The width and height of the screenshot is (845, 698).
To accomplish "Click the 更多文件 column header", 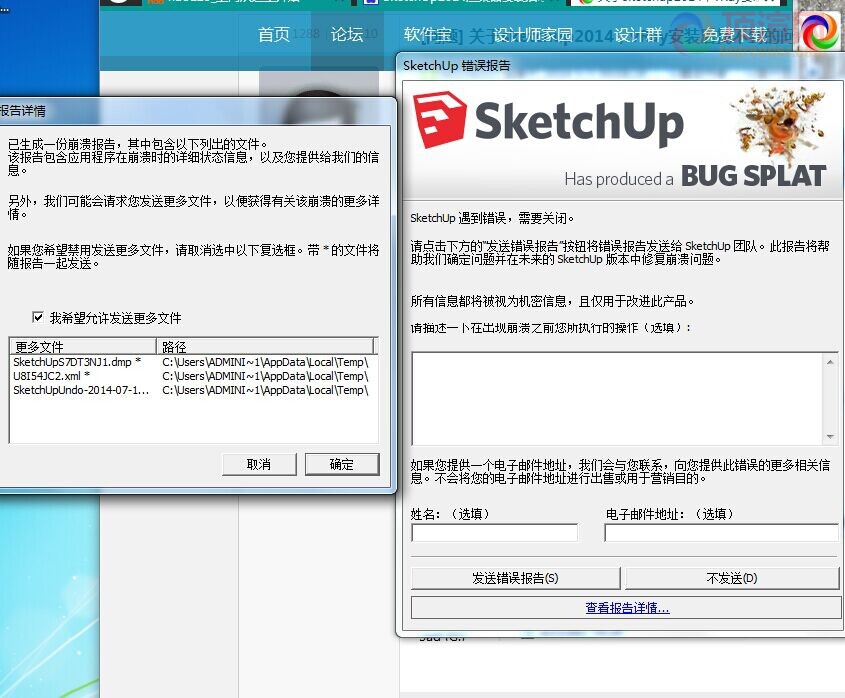I will tap(83, 346).
